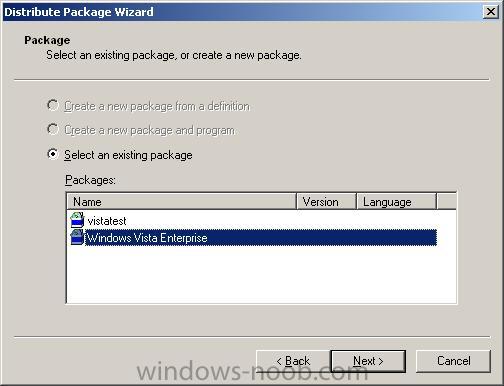Click empty white area of Packages list
Screen dimensions: 504x386
[x=261, y=274]
